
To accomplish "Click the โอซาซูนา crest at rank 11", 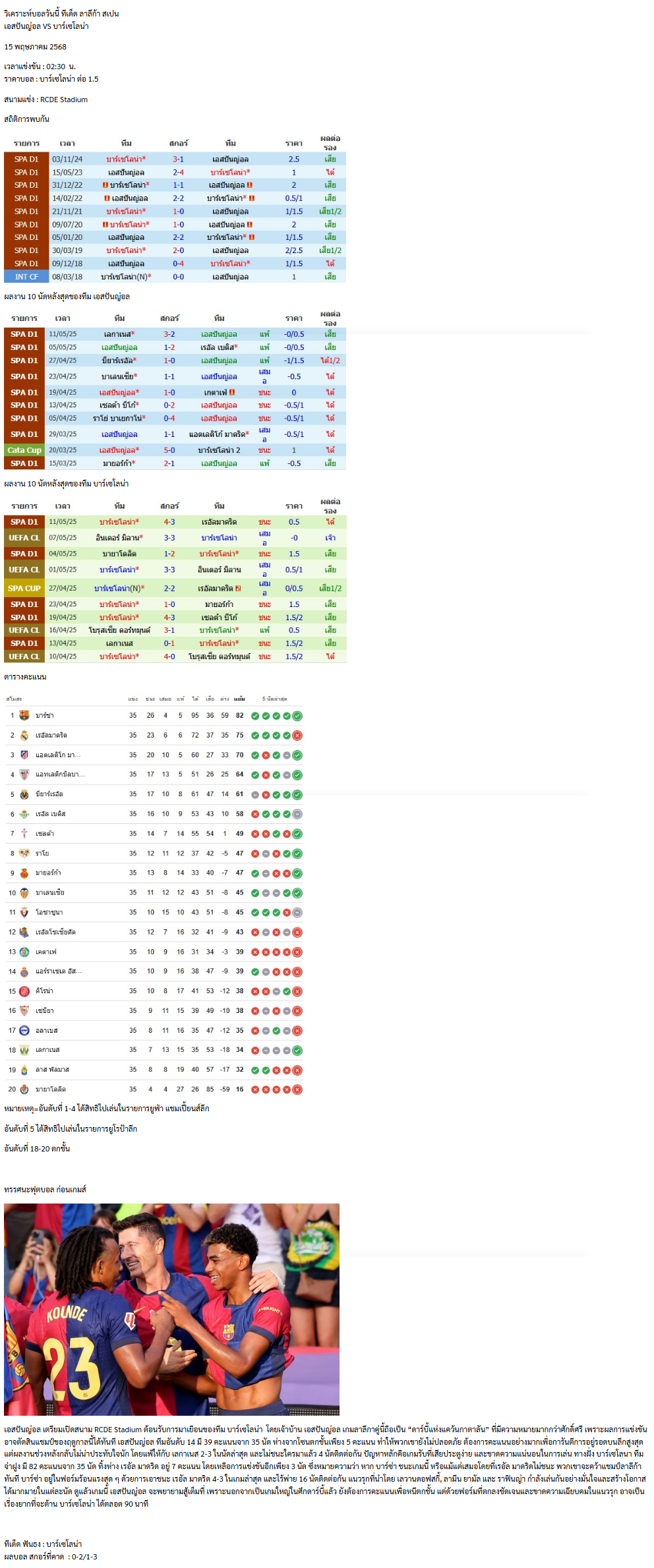I will (x=24, y=912).
